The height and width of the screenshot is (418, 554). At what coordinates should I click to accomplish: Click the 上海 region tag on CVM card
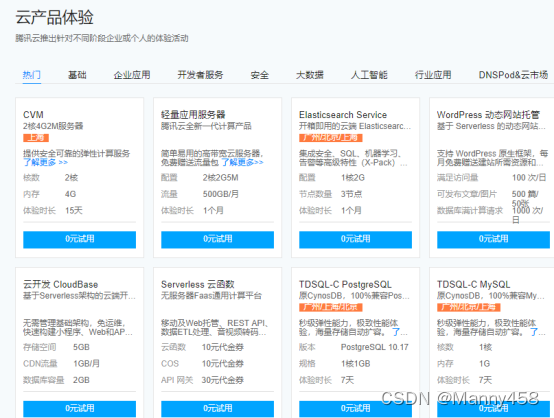pyautogui.click(x=36, y=138)
